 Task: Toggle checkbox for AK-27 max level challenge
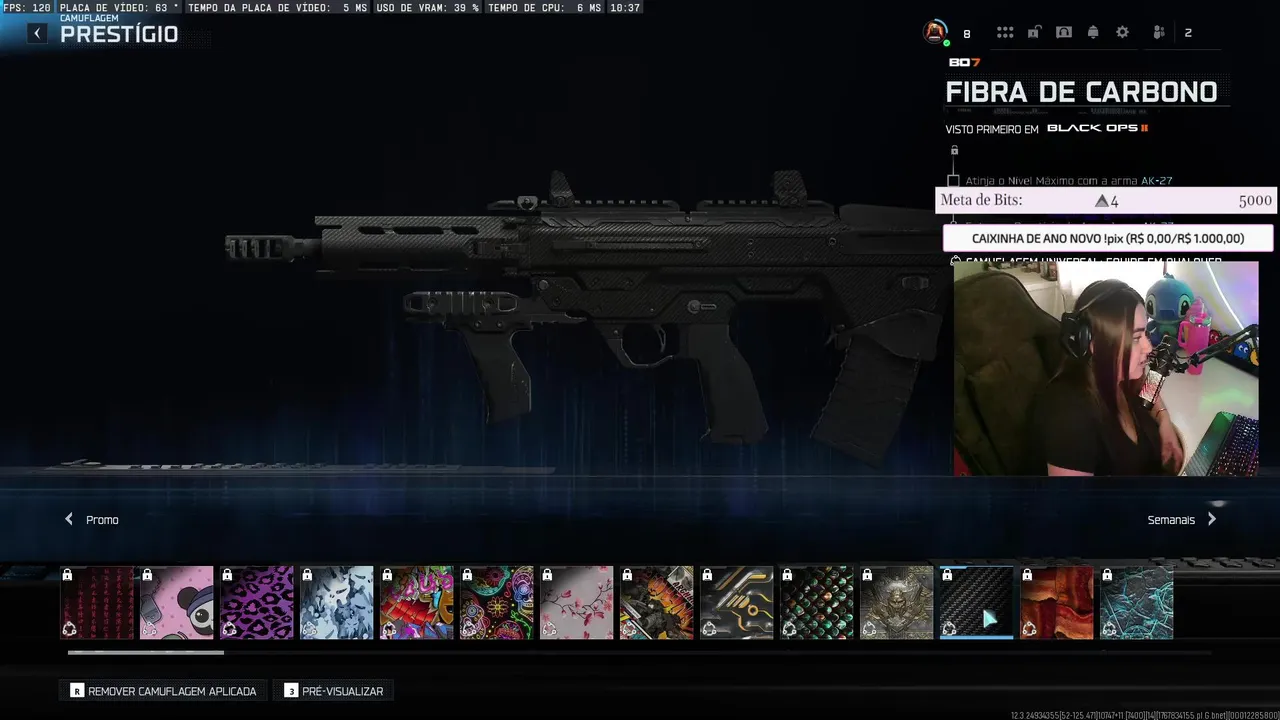tap(953, 181)
